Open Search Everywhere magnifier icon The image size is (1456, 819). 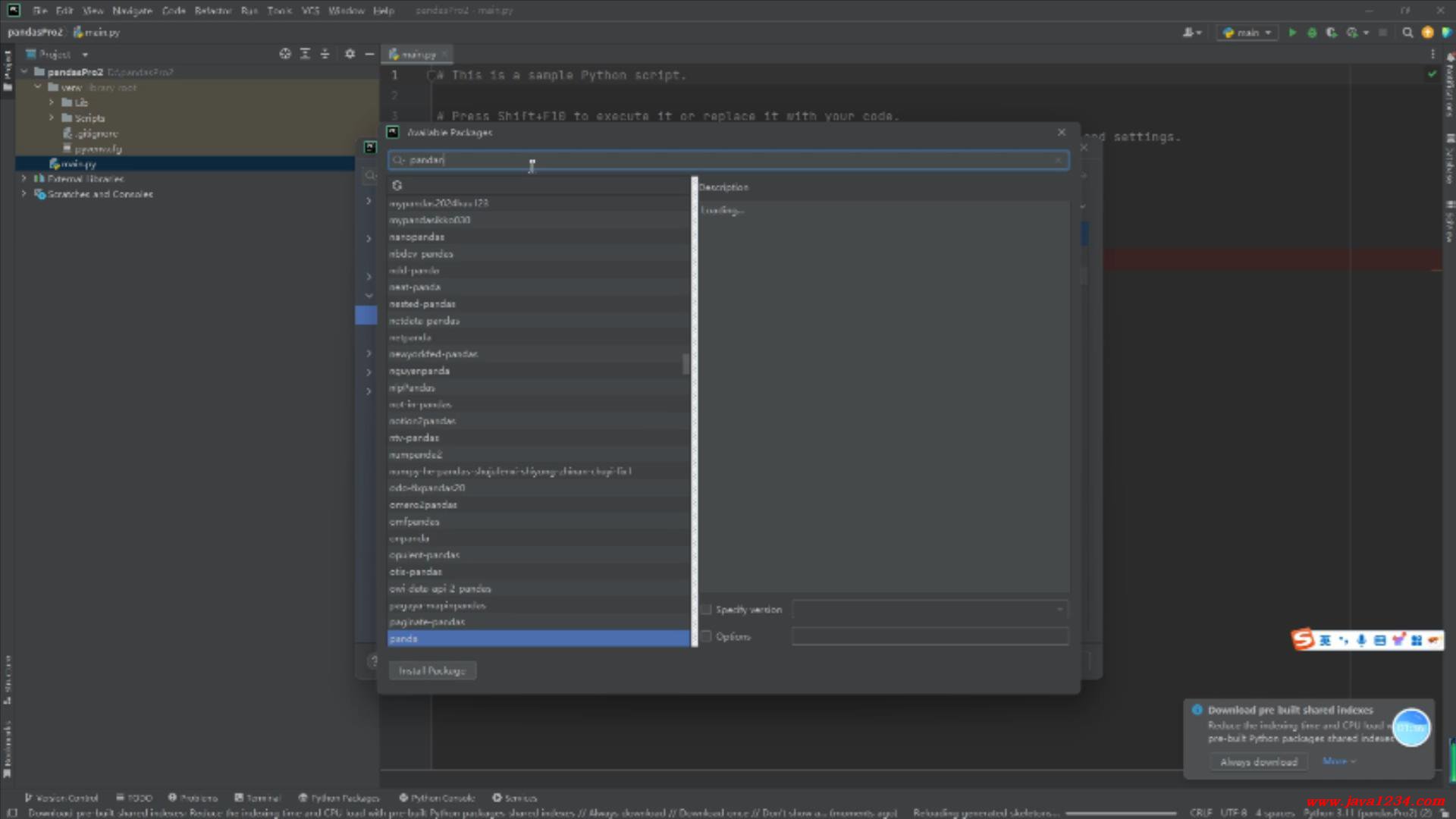point(1407,33)
